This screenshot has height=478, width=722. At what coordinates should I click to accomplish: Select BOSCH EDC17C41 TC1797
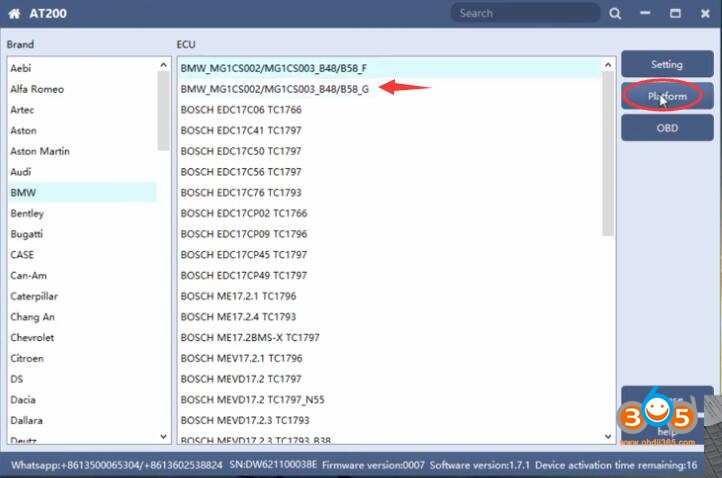click(390, 130)
